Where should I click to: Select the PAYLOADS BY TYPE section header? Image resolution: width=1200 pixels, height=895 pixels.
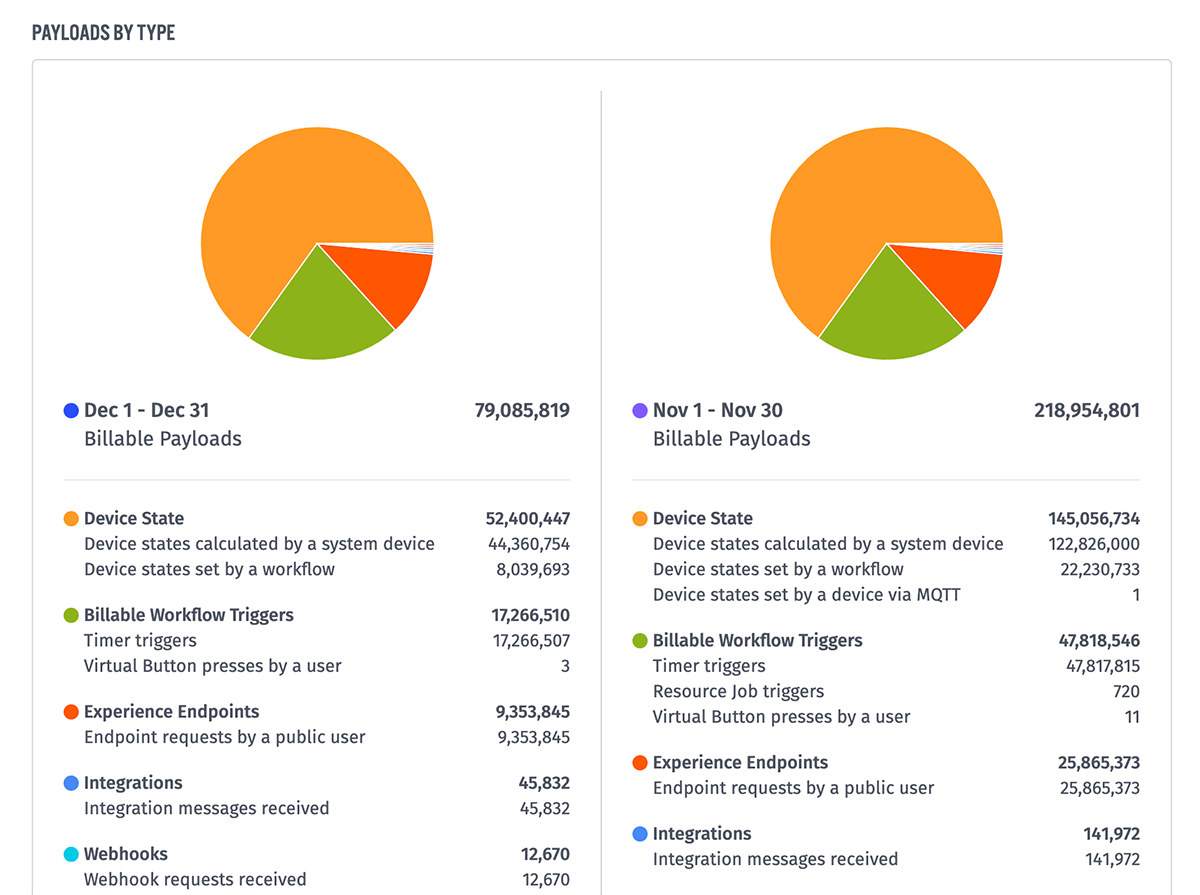104,32
